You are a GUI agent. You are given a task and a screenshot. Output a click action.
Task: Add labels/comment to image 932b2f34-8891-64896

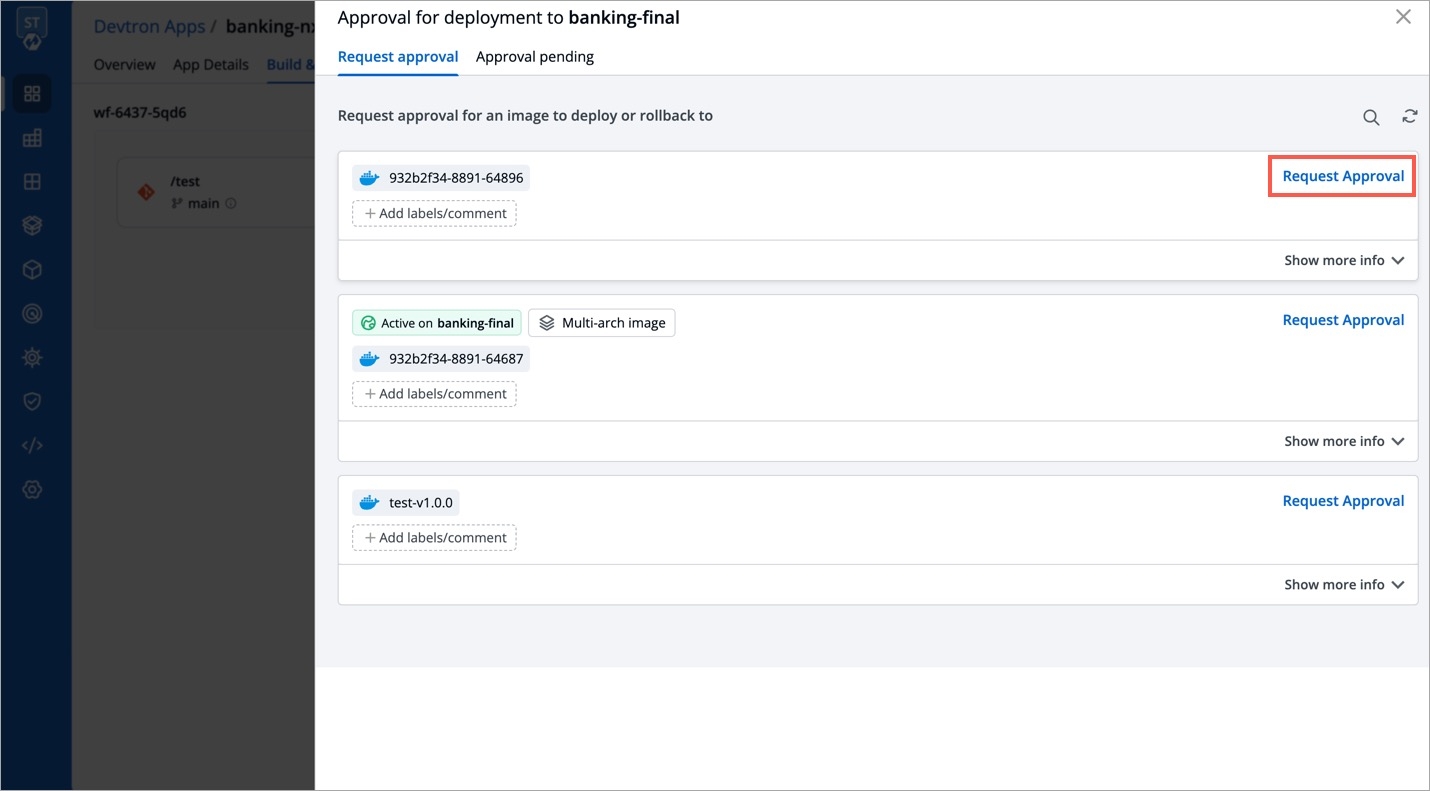point(434,214)
